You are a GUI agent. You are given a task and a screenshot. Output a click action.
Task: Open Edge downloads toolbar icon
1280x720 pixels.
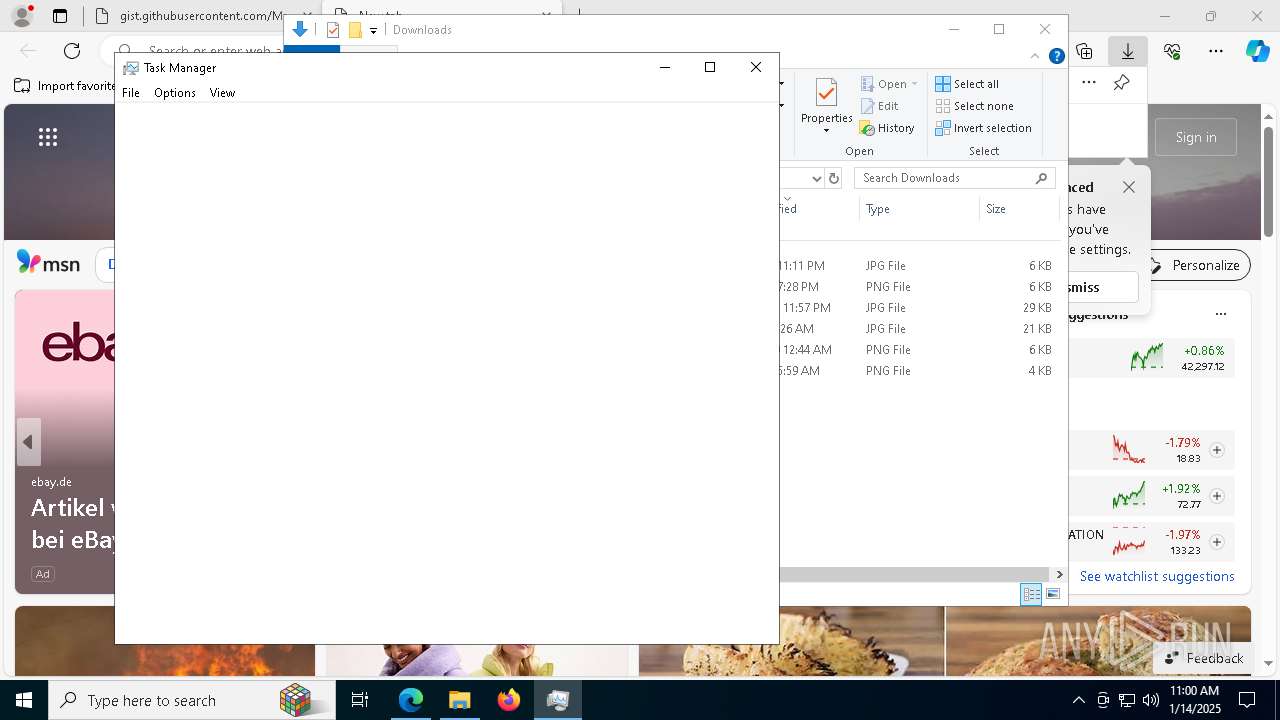[1128, 51]
